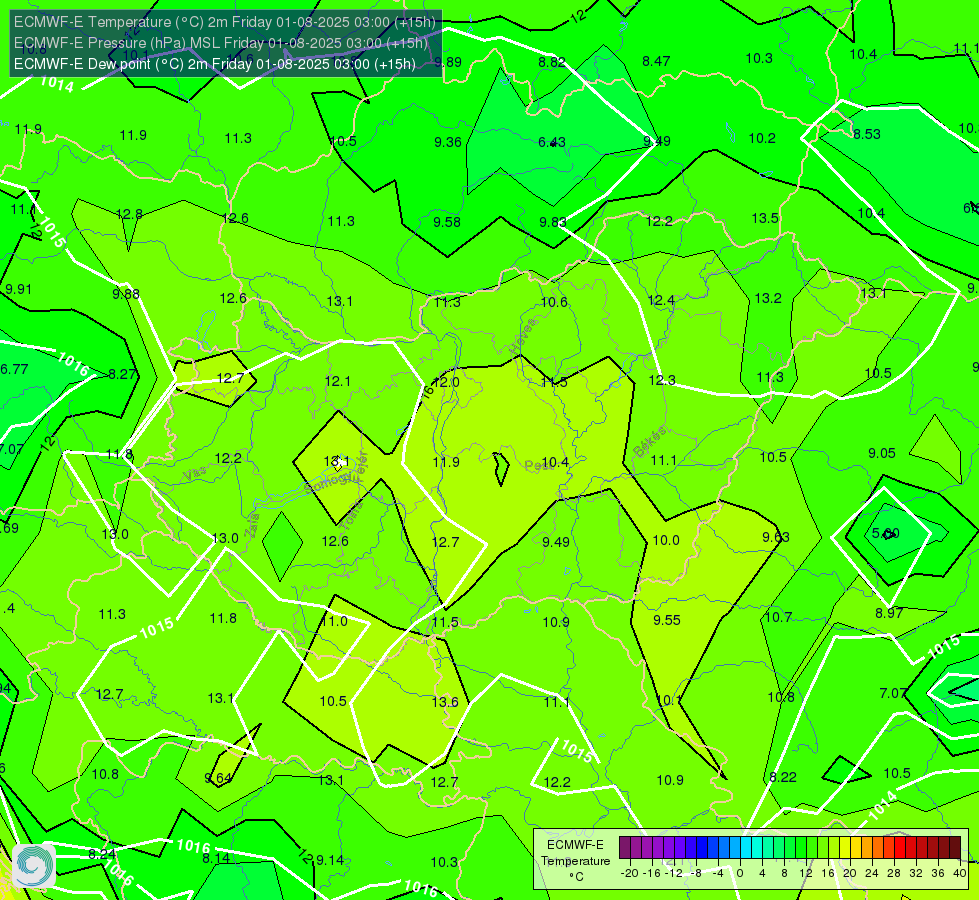Image resolution: width=979 pixels, height=900 pixels.
Task: Click the swirl logo icon in the map corner
Action: (x=34, y=866)
